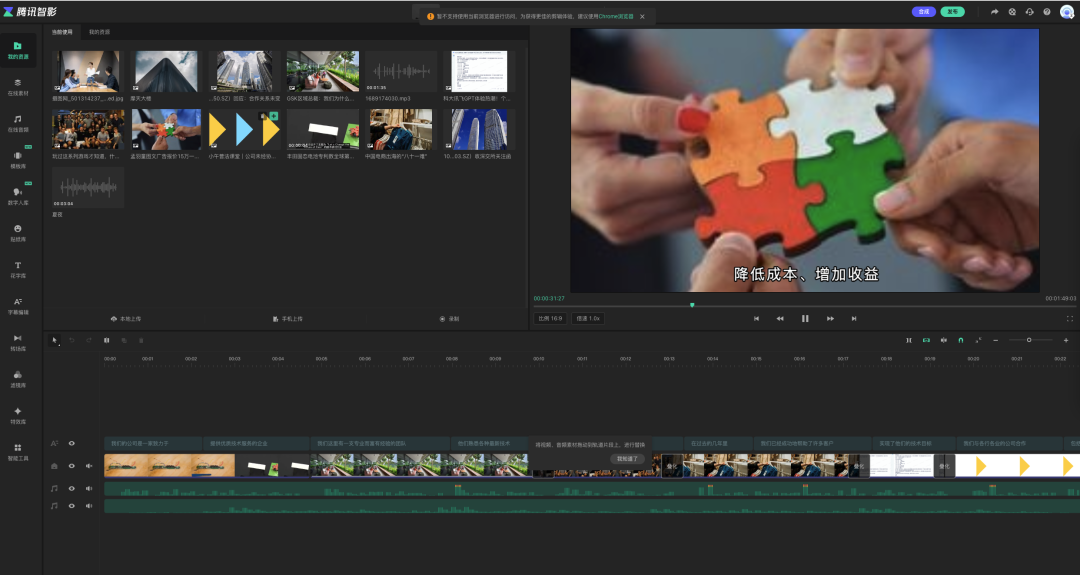Open 在线素材 online materials panel
The image size is (1080, 575).
point(18,85)
